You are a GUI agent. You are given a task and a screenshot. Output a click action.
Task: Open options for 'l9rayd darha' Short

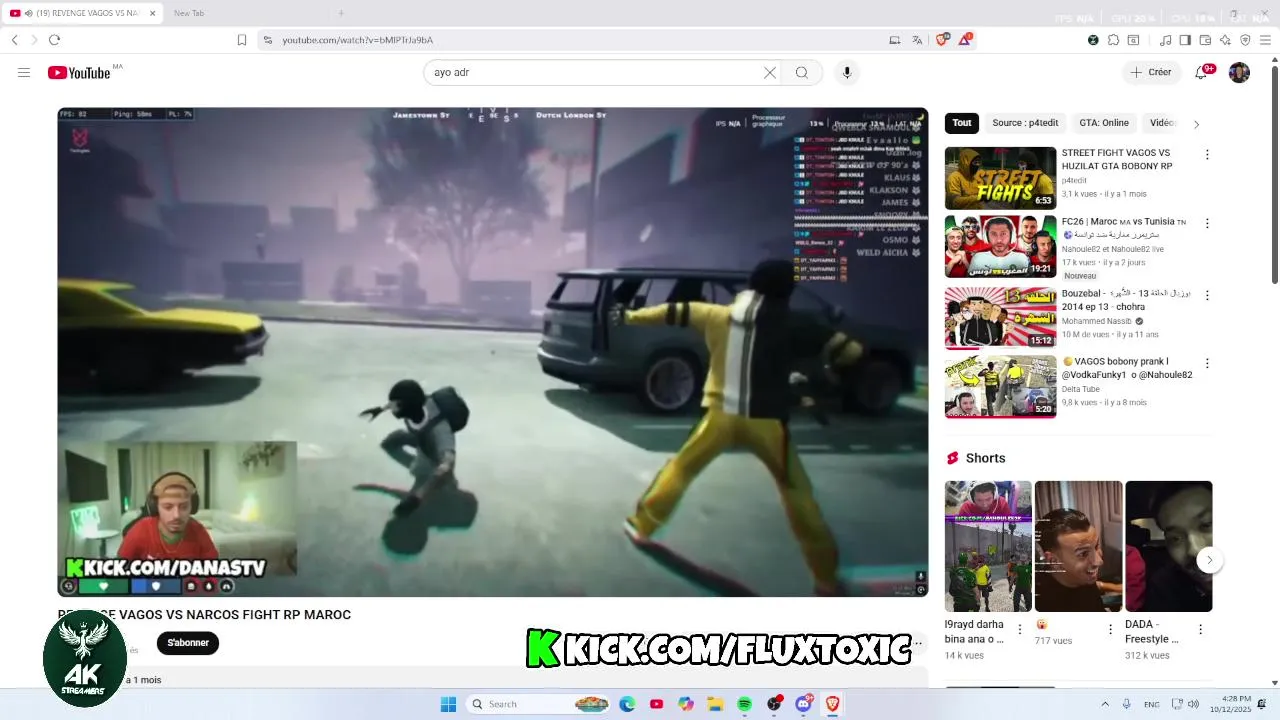(x=1020, y=629)
